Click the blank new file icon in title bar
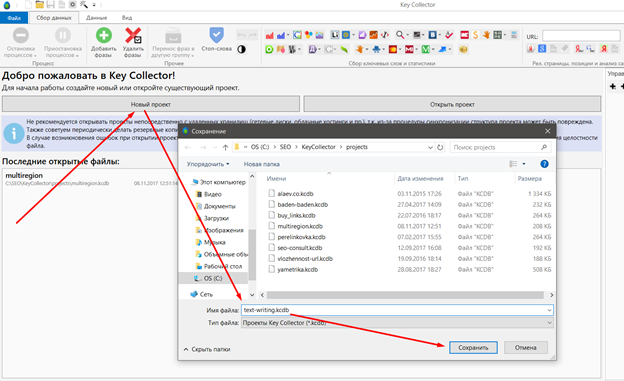Screen dimensions: 624x381 (28, 4)
